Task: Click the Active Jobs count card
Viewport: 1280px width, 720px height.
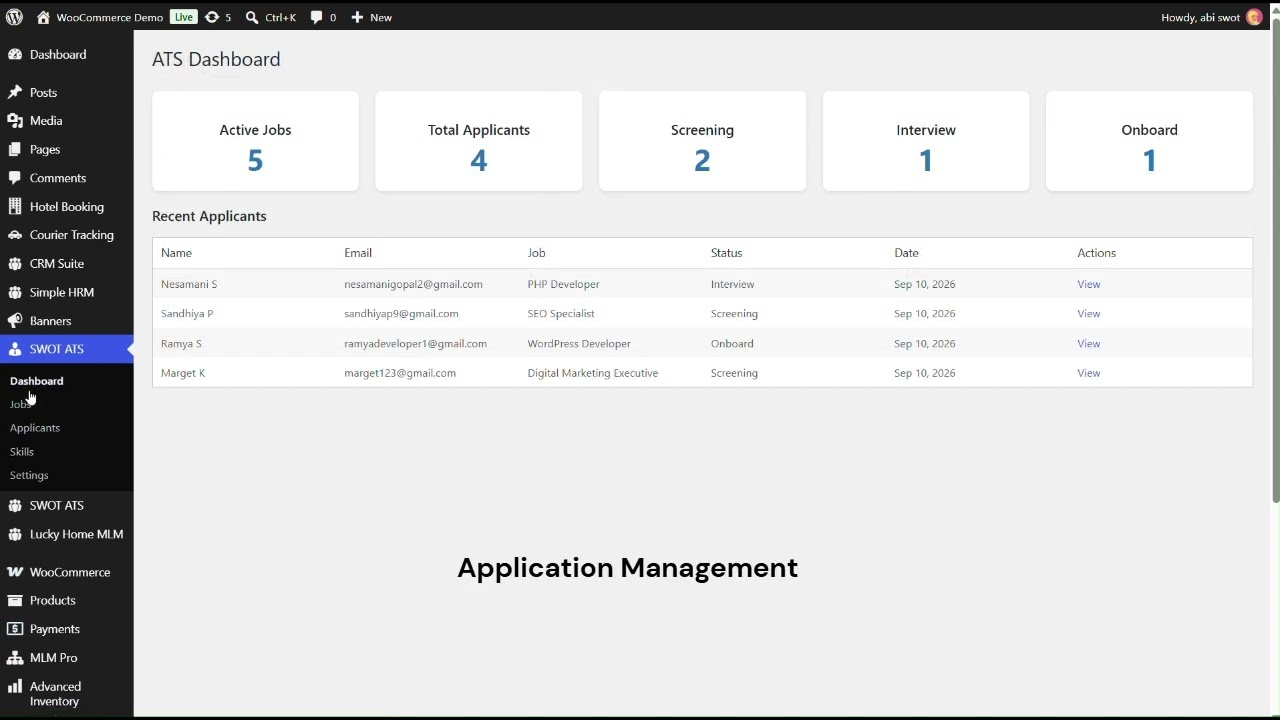Action: click(x=255, y=141)
